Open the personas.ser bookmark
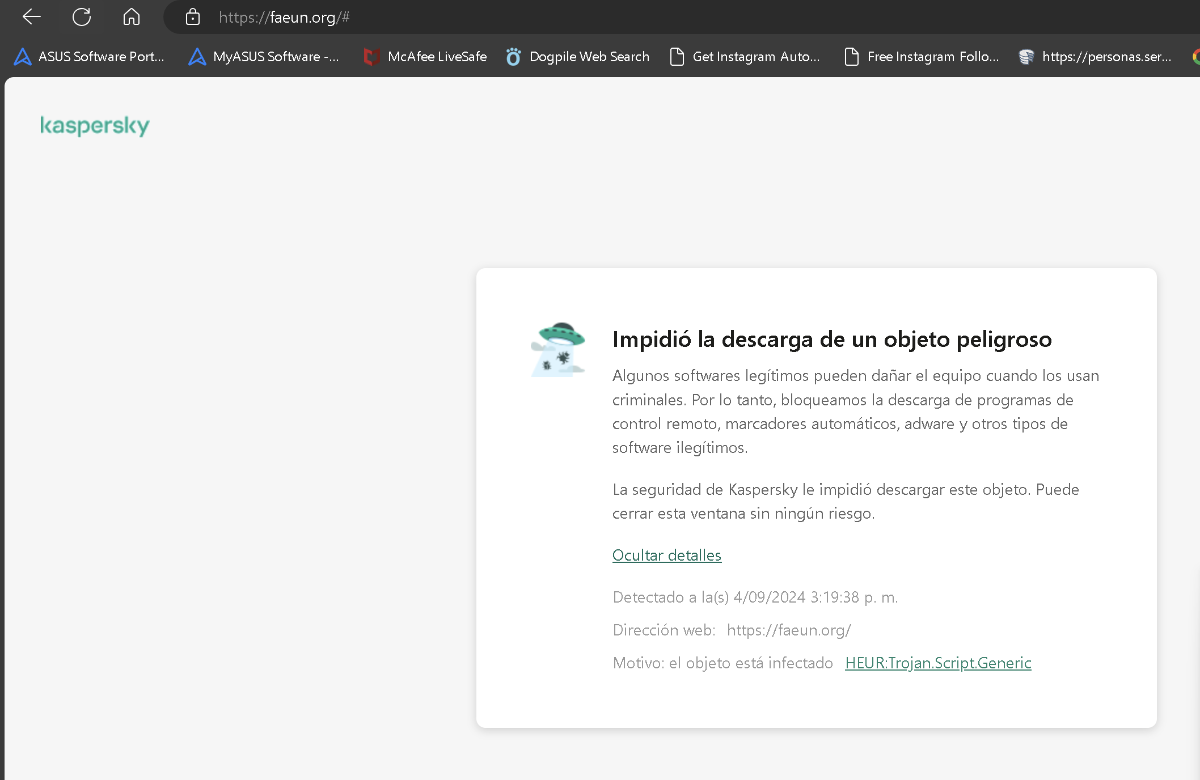Image resolution: width=1200 pixels, height=780 pixels. [x=1095, y=57]
